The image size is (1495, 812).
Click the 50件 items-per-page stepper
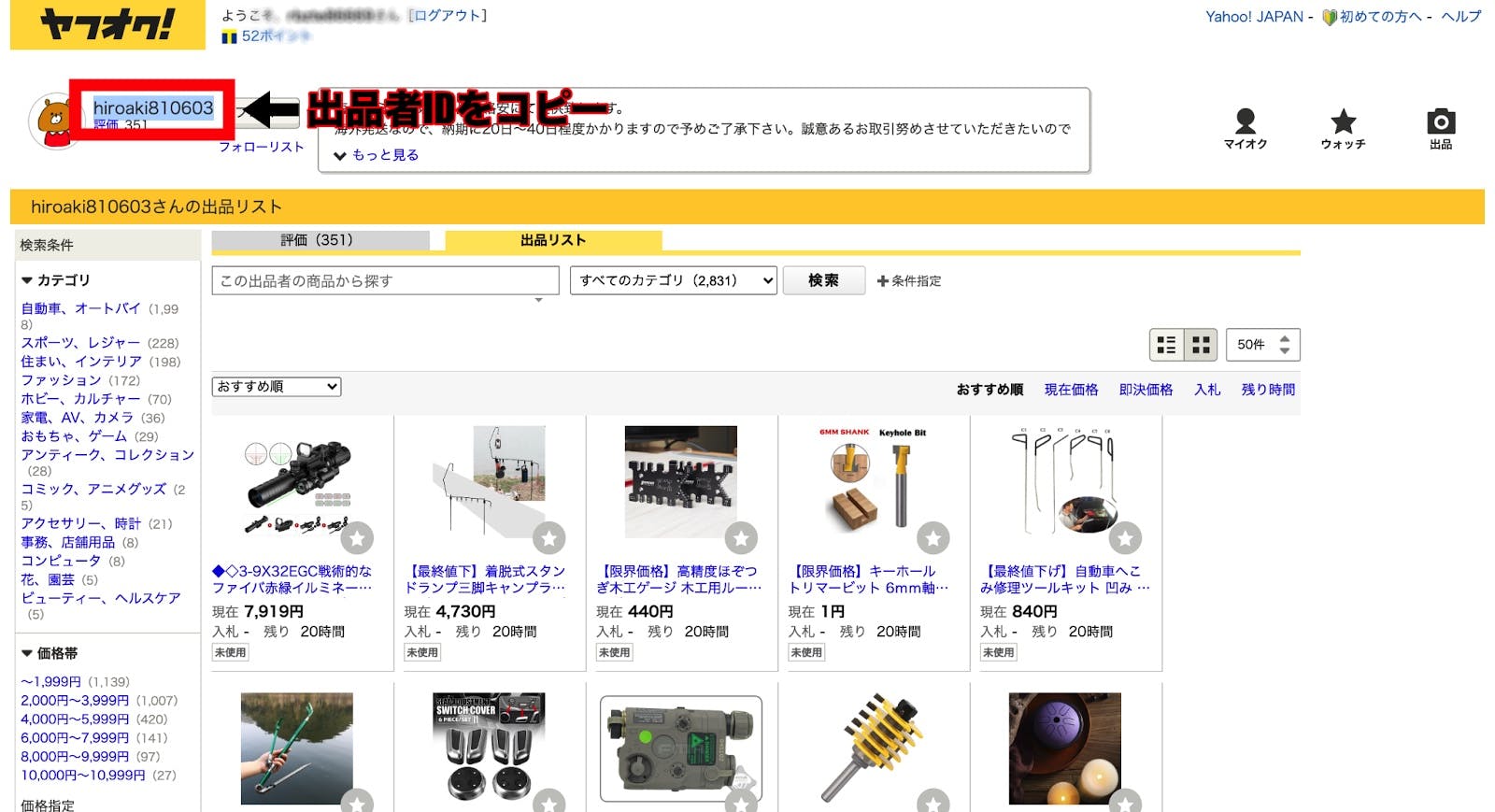pyautogui.click(x=1262, y=345)
